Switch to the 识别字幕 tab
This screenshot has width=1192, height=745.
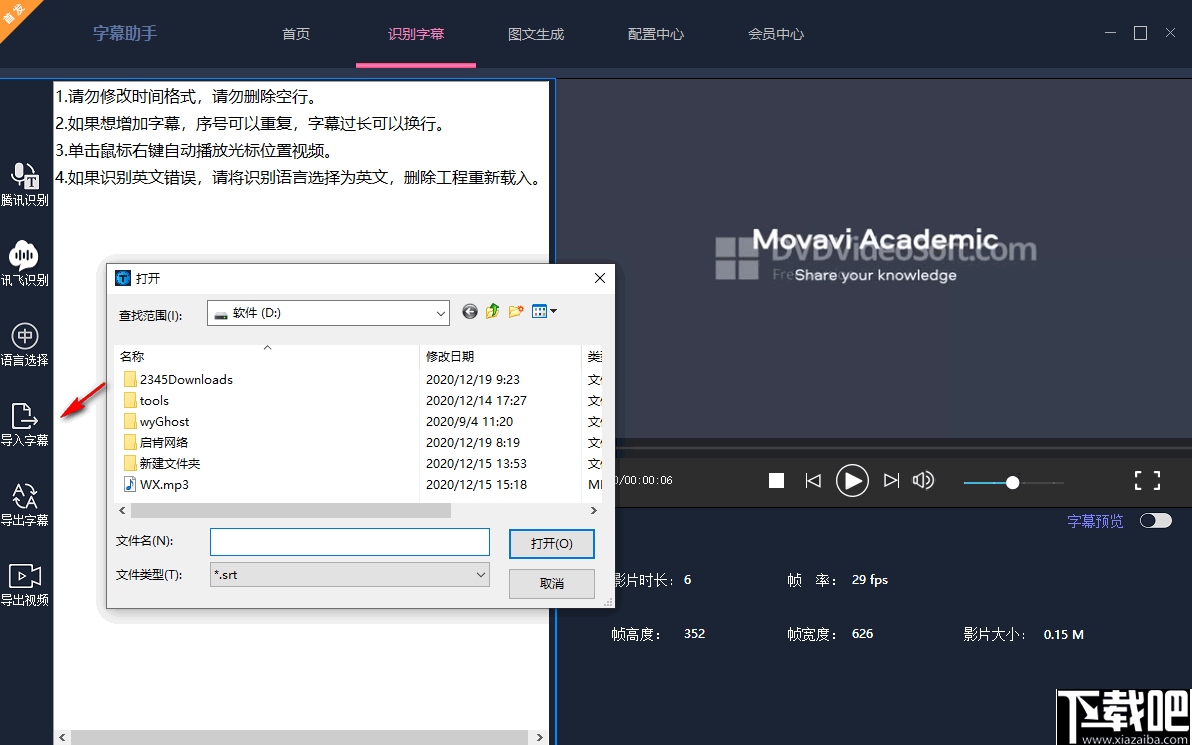click(x=416, y=34)
